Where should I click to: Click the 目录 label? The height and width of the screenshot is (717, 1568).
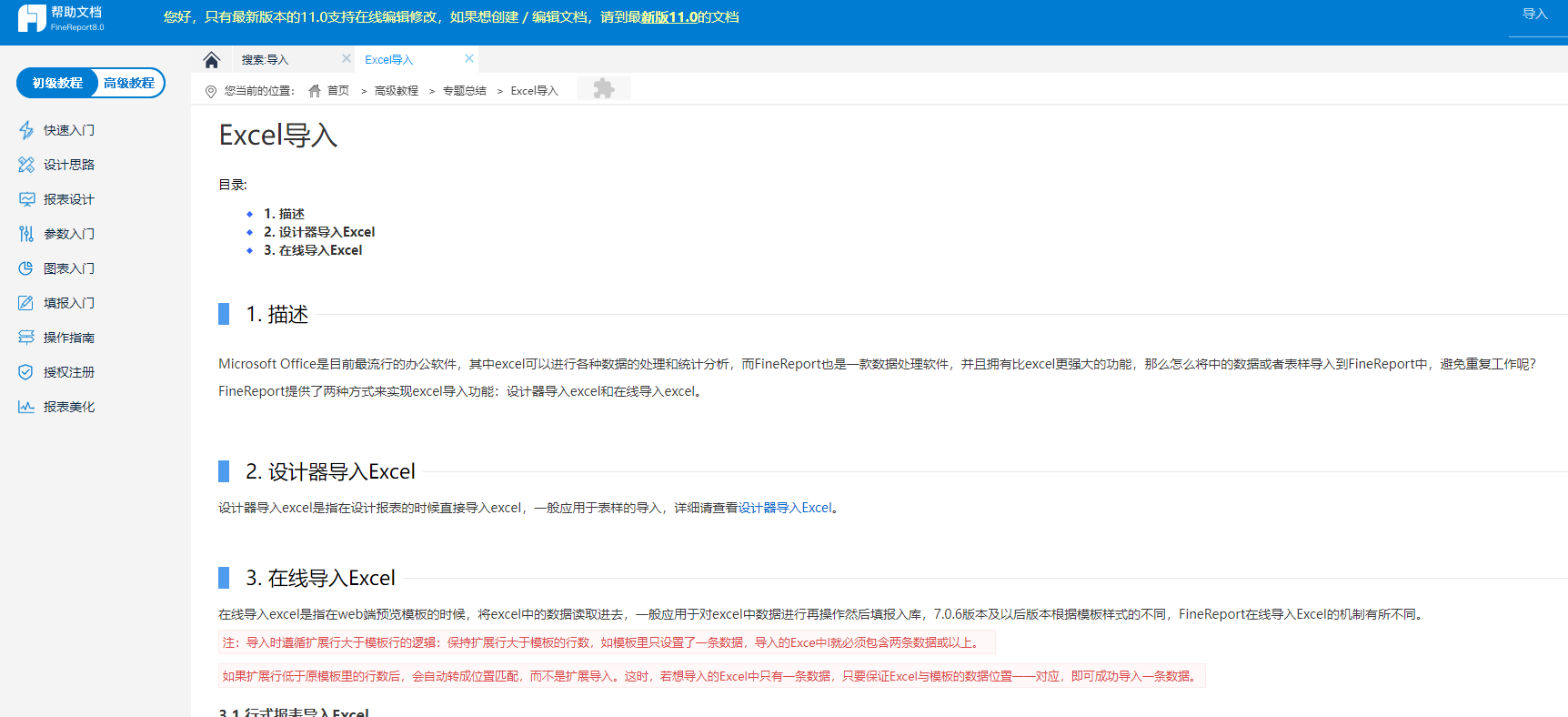pos(233,185)
